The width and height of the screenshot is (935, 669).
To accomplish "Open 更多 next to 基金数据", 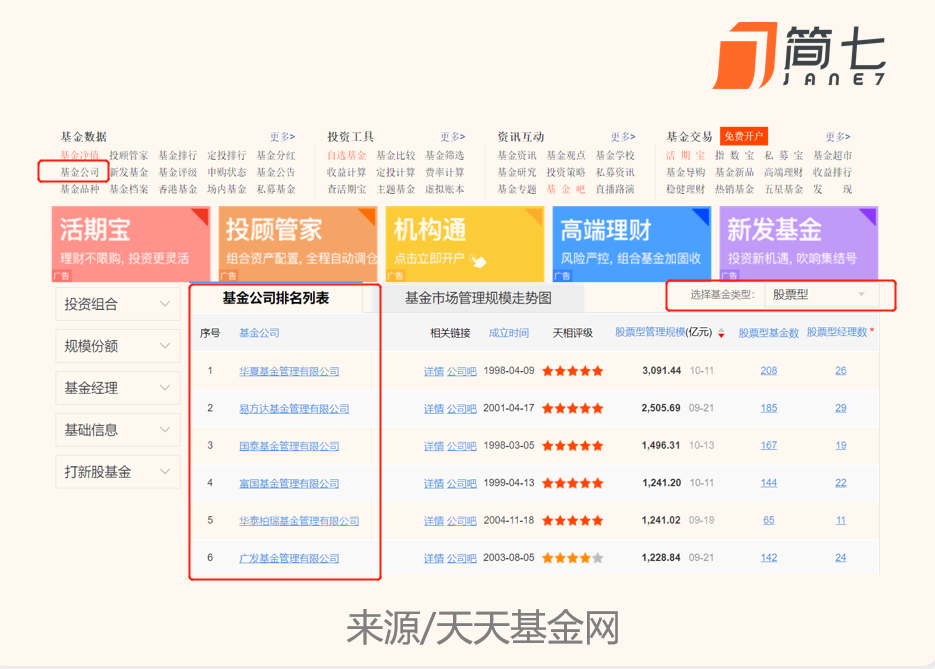I will click(282, 137).
